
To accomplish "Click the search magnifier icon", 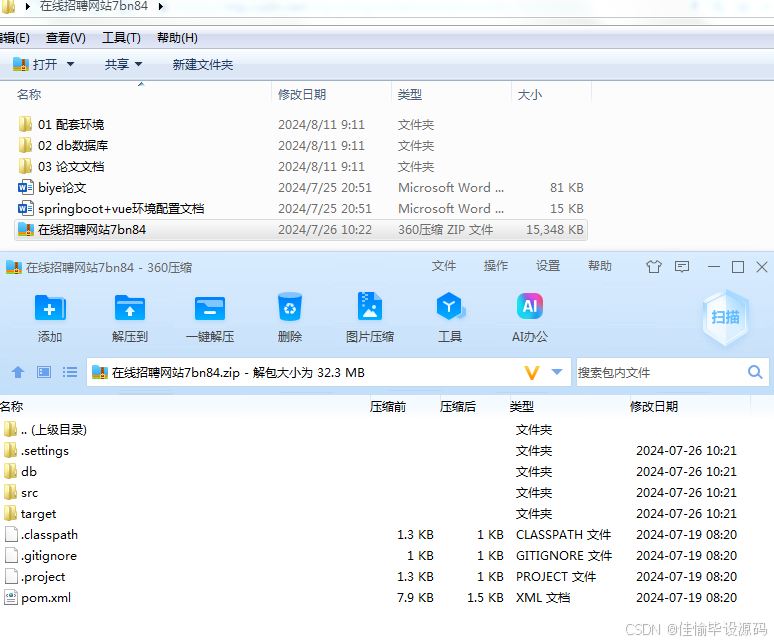I will point(755,372).
